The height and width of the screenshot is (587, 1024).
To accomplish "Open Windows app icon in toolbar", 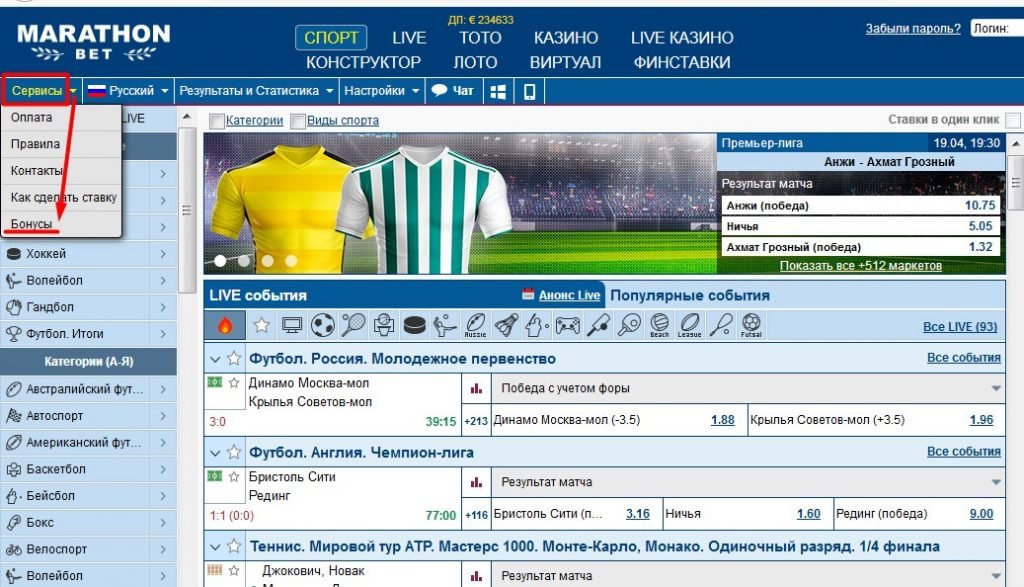I will point(498,91).
